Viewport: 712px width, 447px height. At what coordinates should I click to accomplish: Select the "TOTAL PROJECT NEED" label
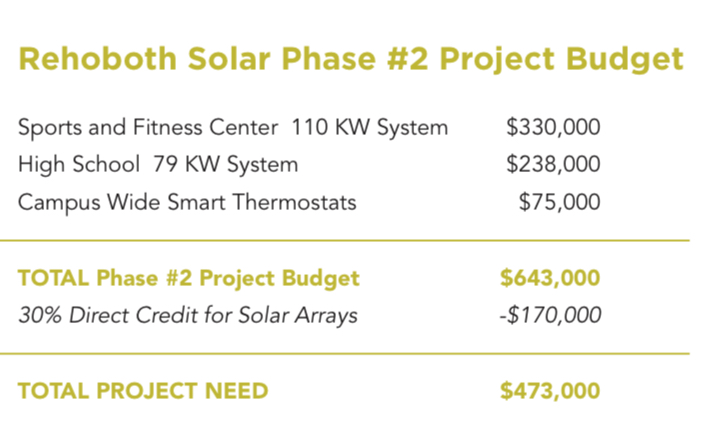143,391
